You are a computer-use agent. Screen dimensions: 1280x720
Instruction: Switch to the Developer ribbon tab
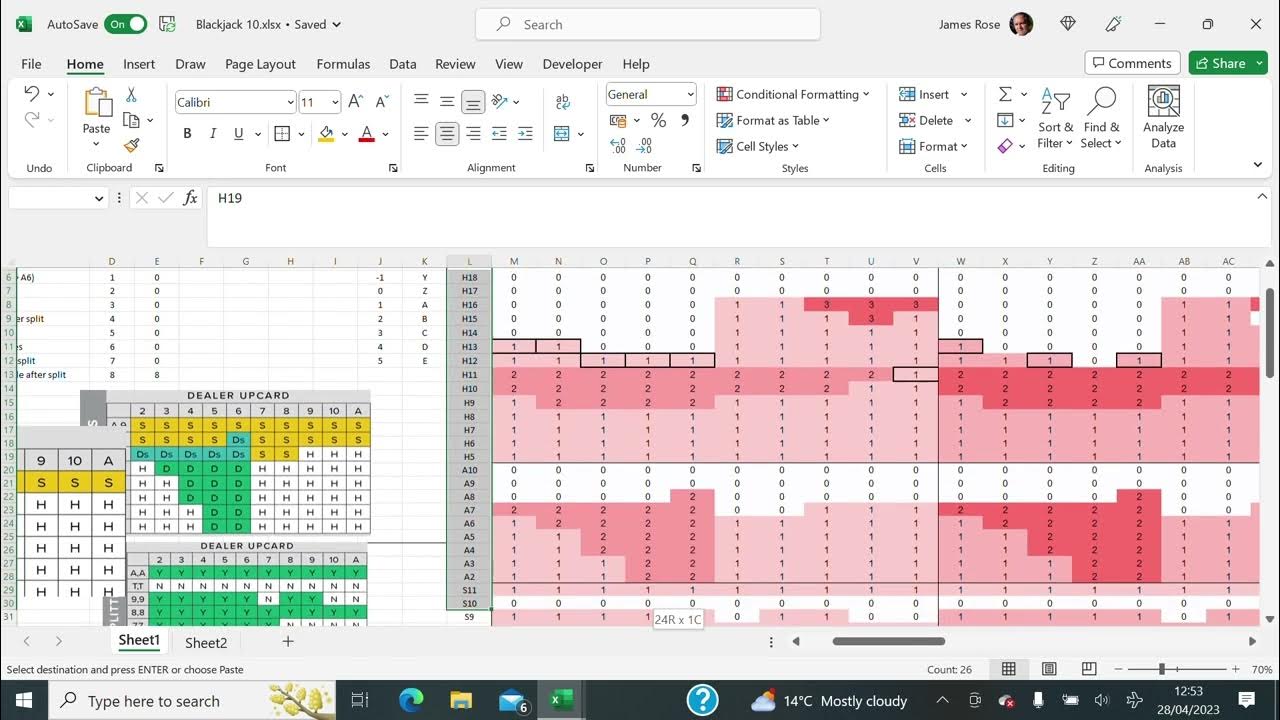point(572,64)
